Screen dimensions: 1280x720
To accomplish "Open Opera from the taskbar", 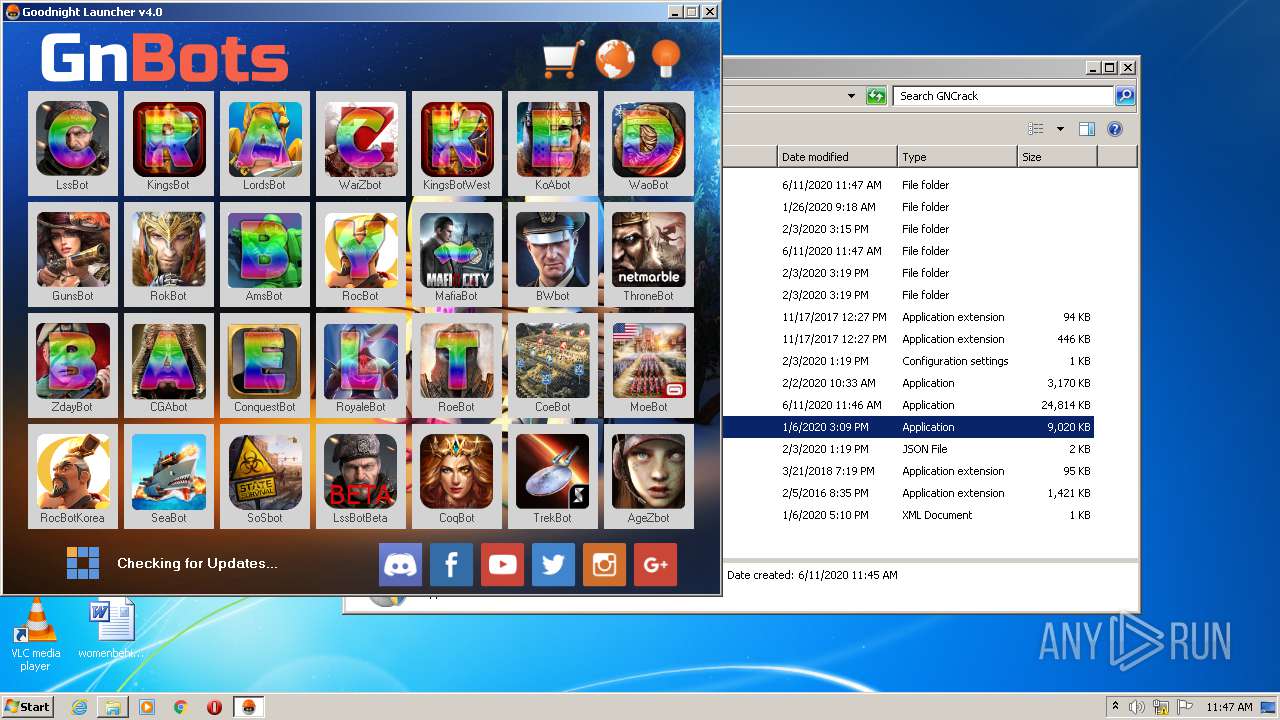I will 214,707.
